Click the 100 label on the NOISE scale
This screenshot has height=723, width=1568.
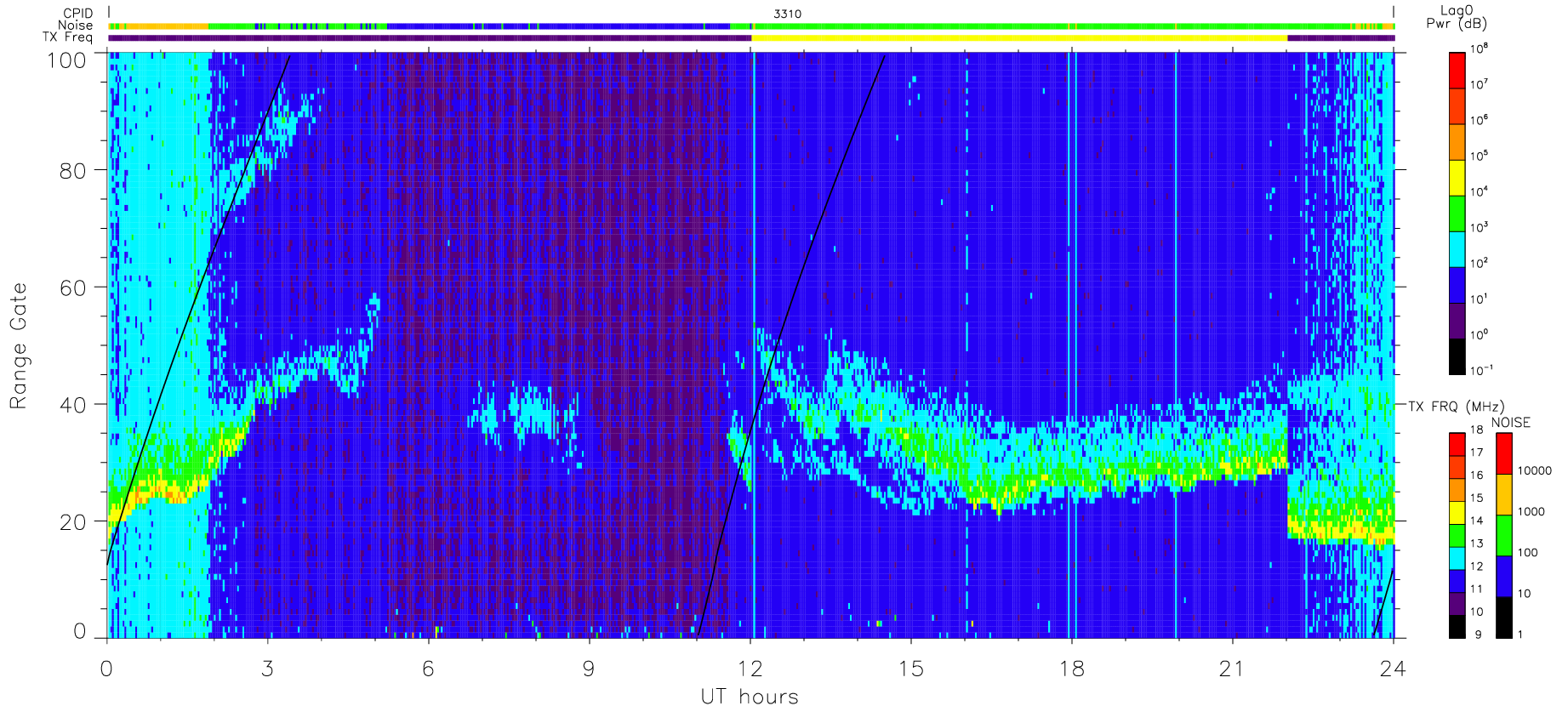(1528, 553)
